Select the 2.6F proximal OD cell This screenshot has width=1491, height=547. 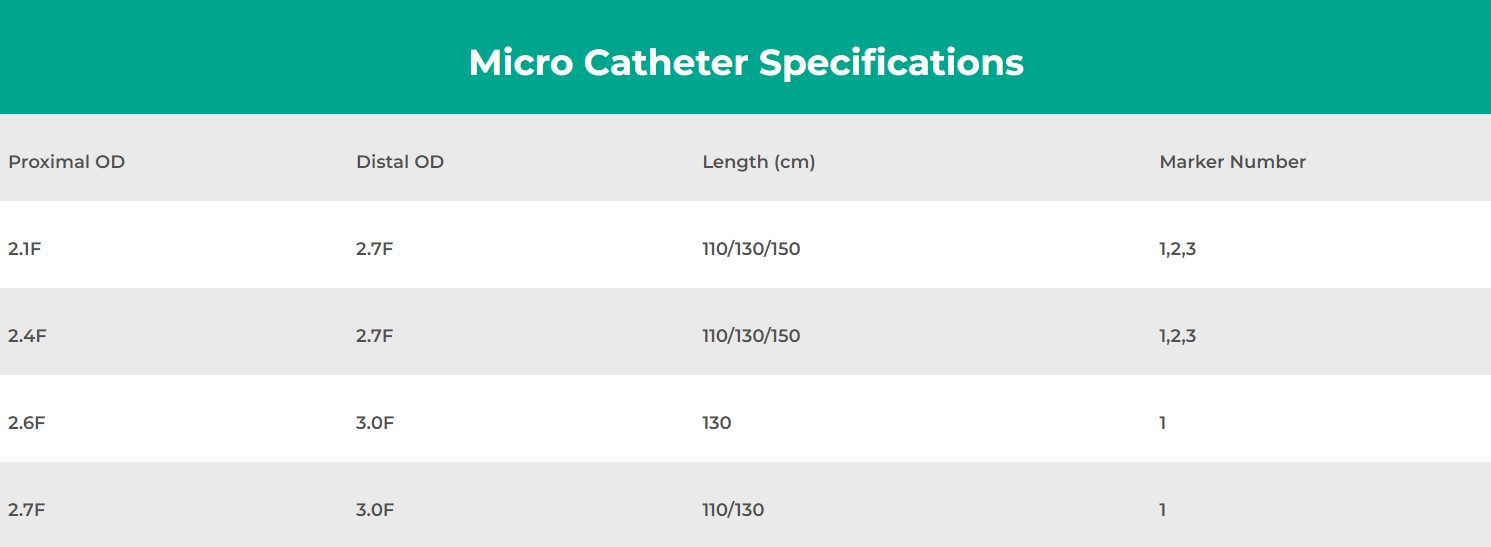27,423
